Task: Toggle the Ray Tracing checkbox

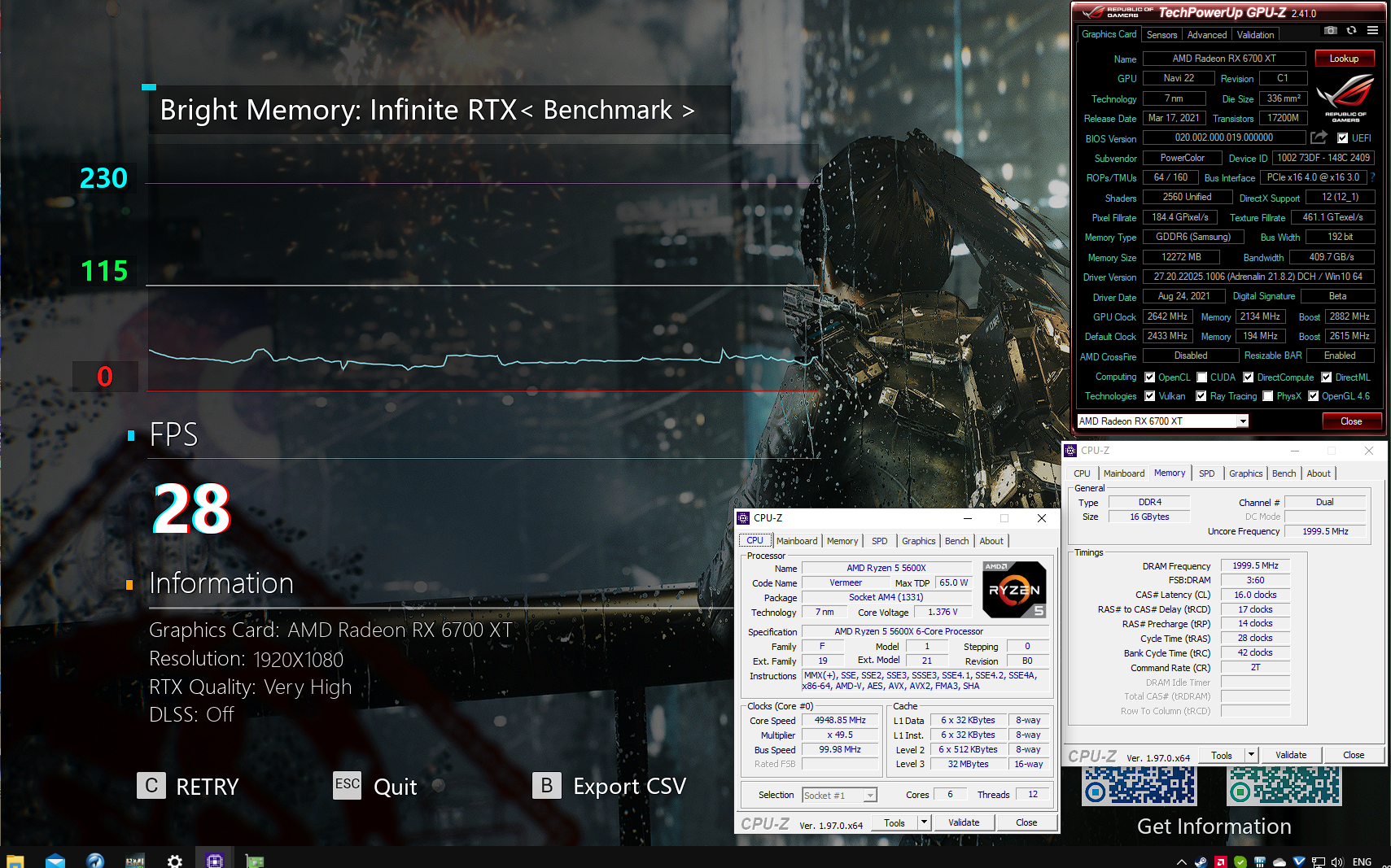Action: (1201, 396)
